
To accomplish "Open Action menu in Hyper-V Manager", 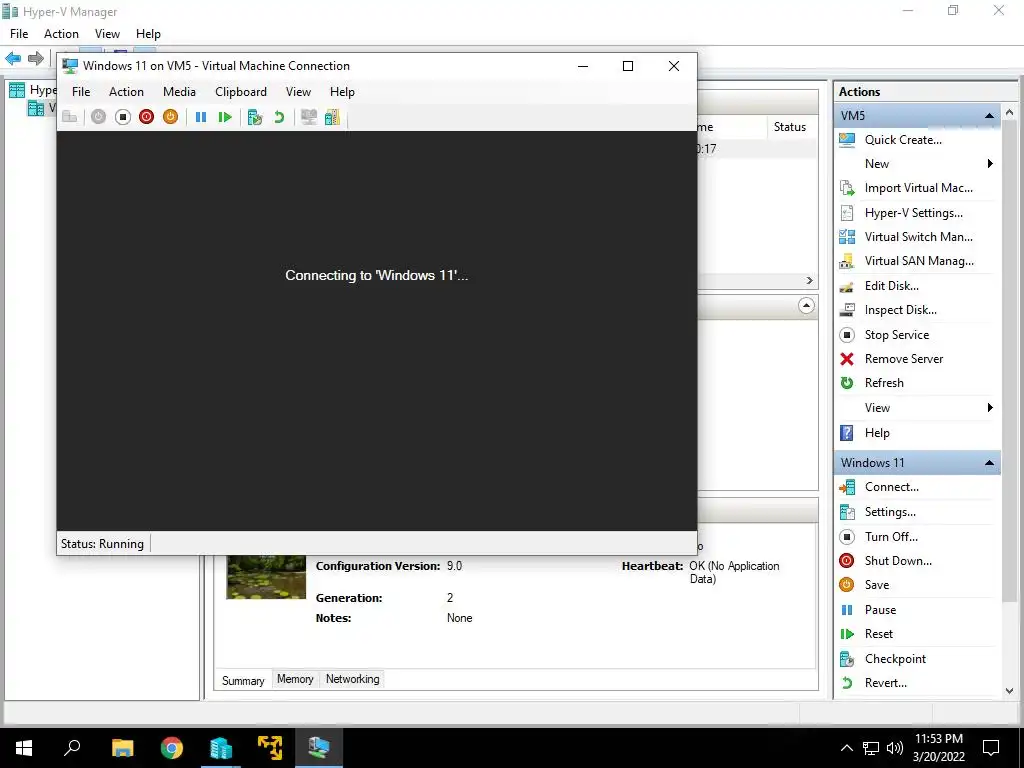I will pyautogui.click(x=61, y=34).
